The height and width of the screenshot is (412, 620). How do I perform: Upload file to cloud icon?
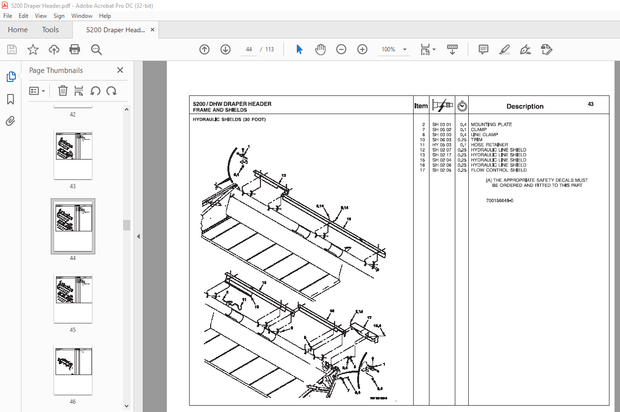(54, 49)
